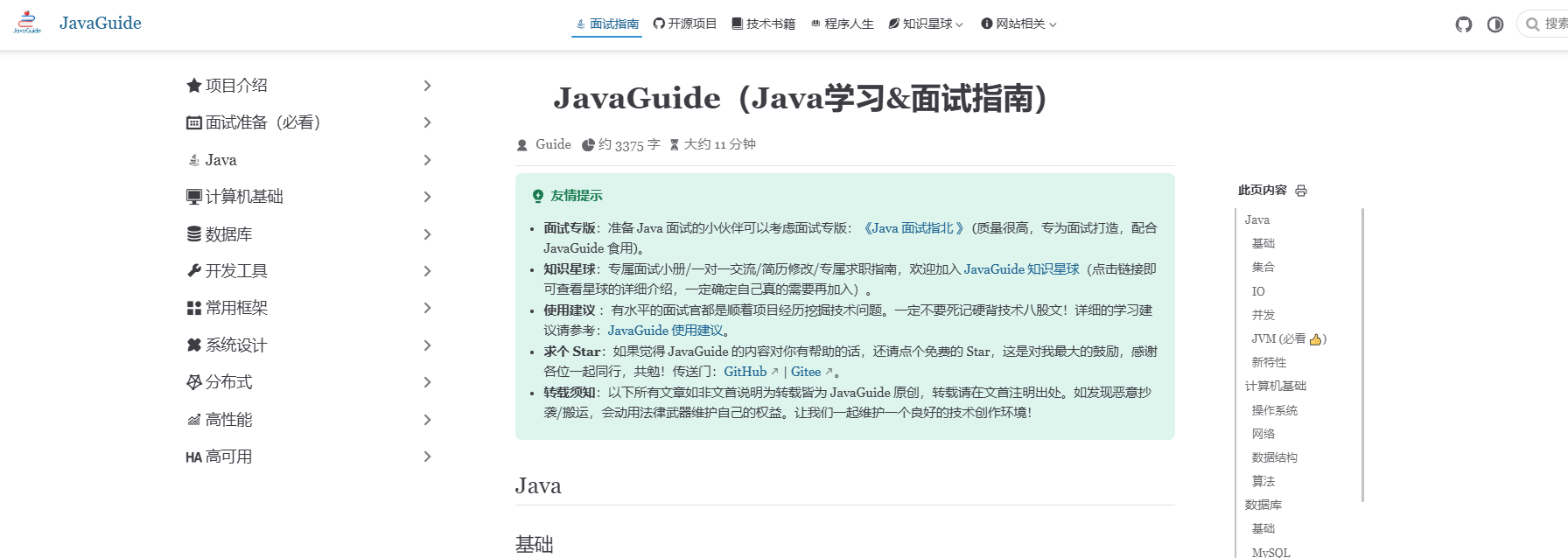Expand the 数据库 section chevron
Viewport: 1568px width, 558px height.
[x=427, y=234]
